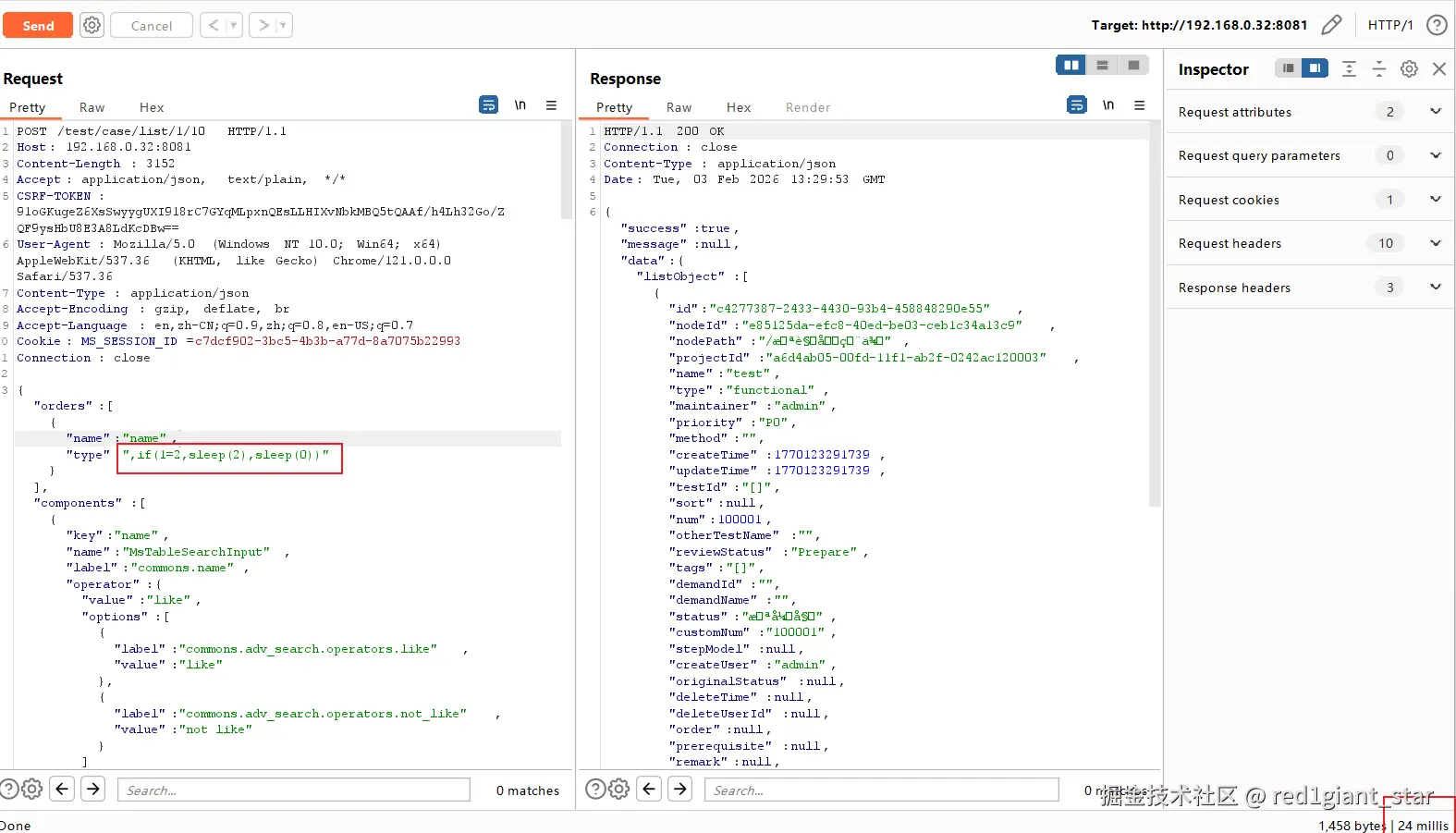
Task: Select side-by-side split layout
Action: [x=1071, y=65]
